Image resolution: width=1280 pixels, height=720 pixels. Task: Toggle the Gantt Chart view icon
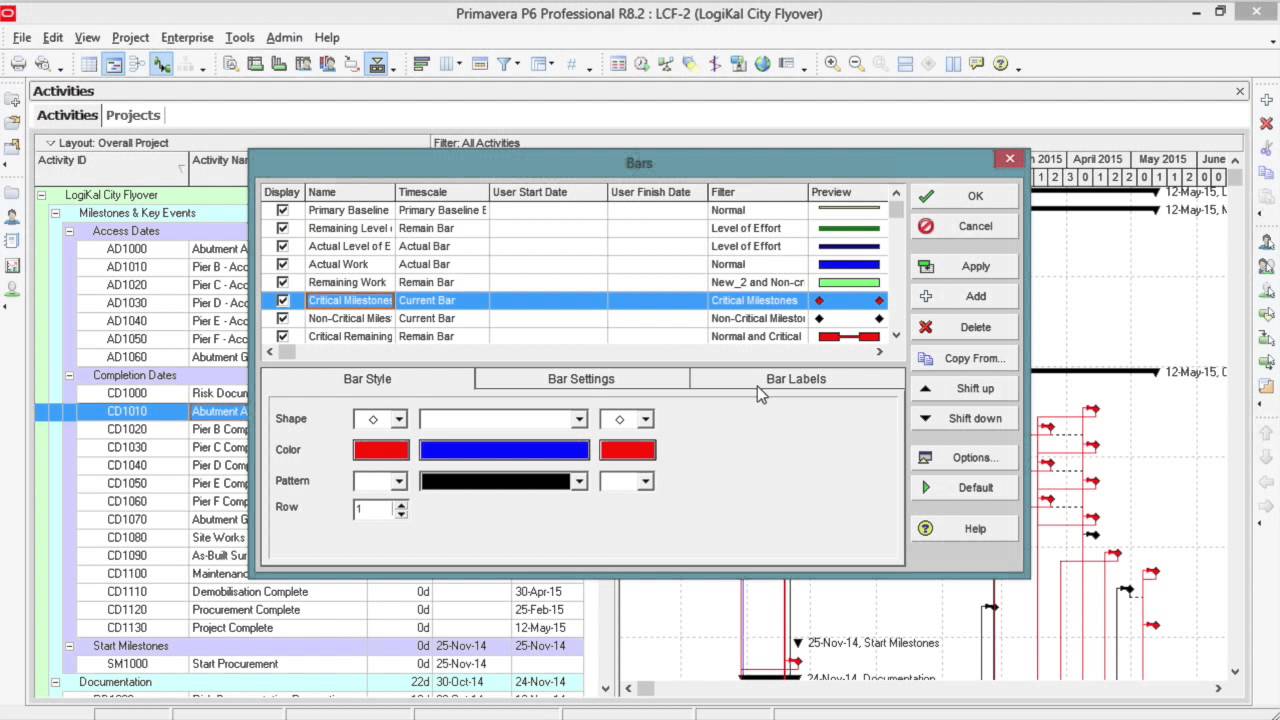coord(113,64)
